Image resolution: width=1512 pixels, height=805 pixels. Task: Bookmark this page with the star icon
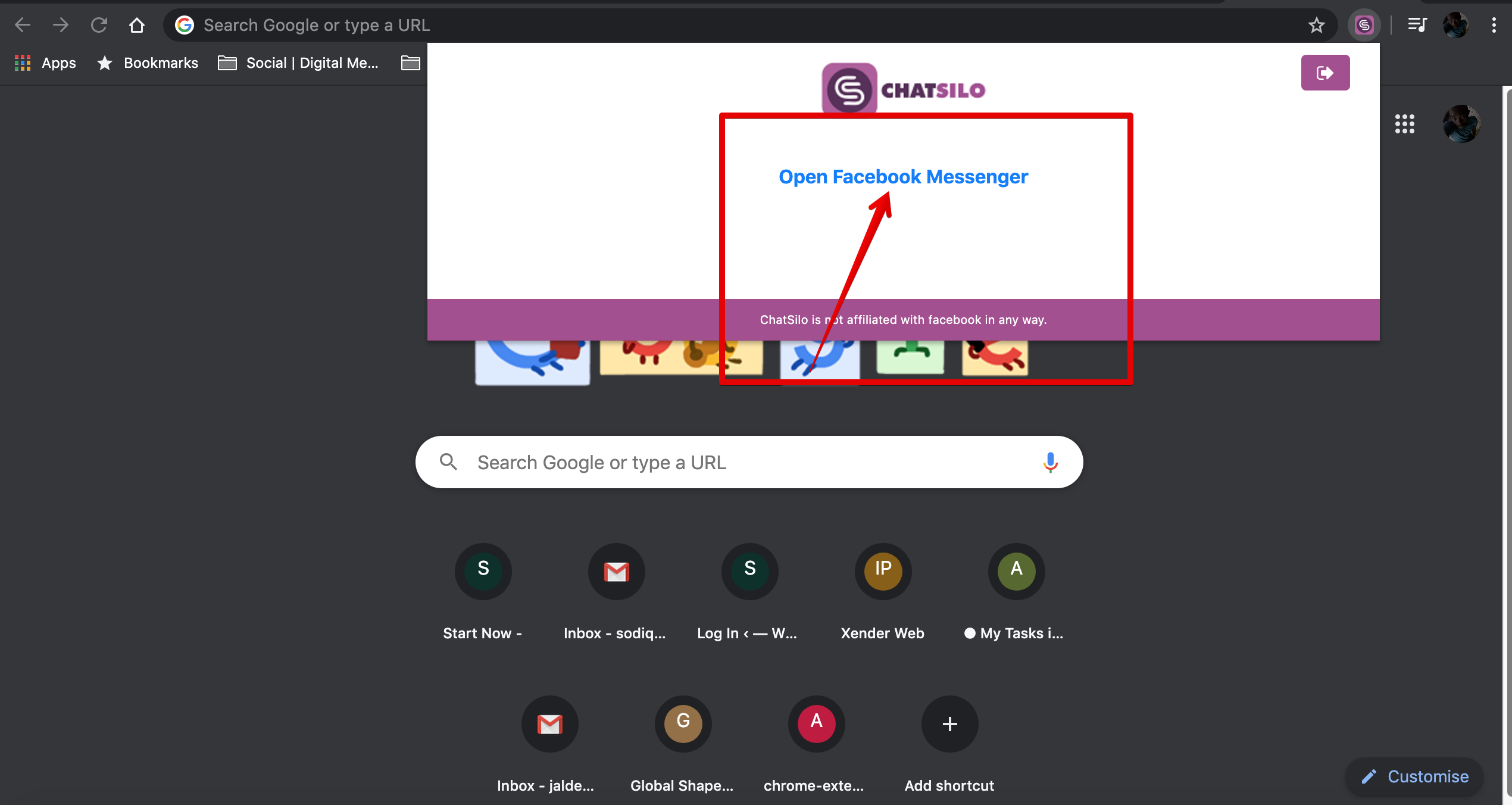[1316, 25]
